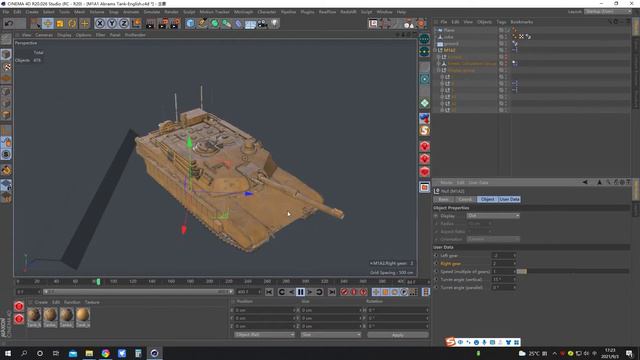640x360 pixels.
Task: Switch to the Basic tab in Attributes
Action: click(444, 199)
